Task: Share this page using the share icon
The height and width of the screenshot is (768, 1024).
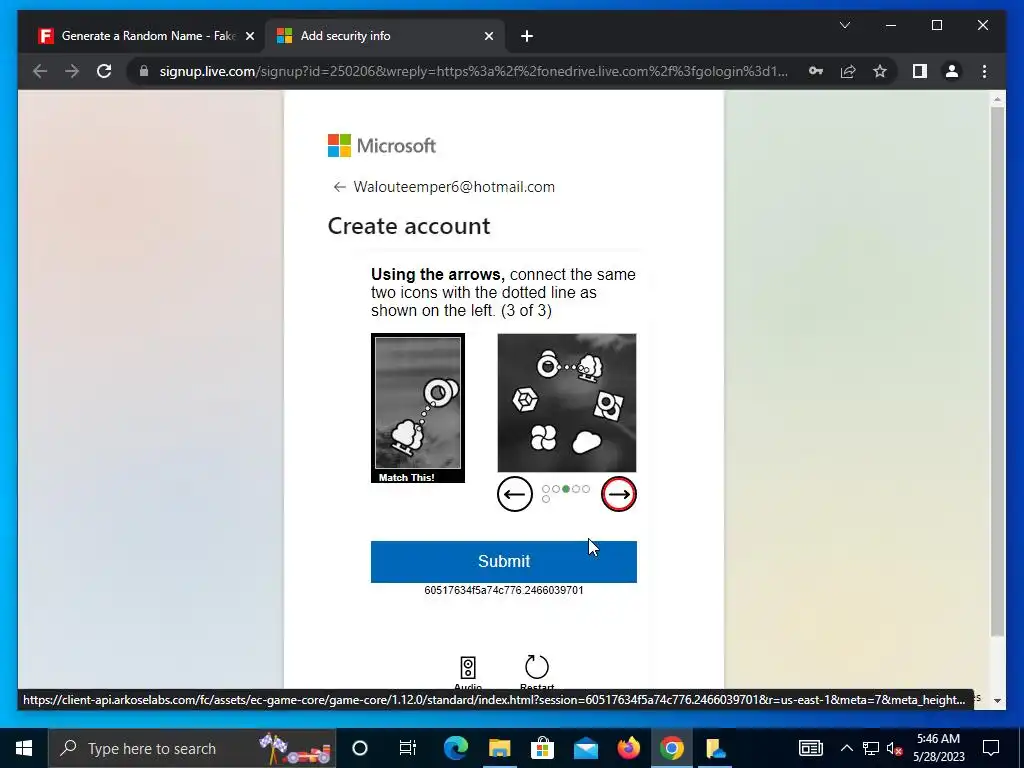Action: (848, 71)
